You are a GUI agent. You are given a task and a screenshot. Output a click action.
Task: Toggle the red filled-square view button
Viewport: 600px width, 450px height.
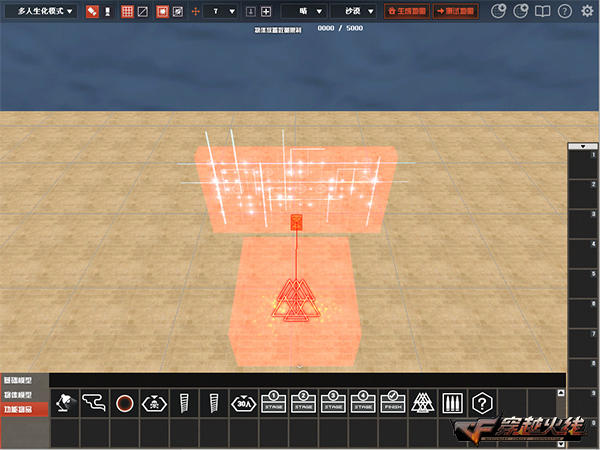pos(162,11)
